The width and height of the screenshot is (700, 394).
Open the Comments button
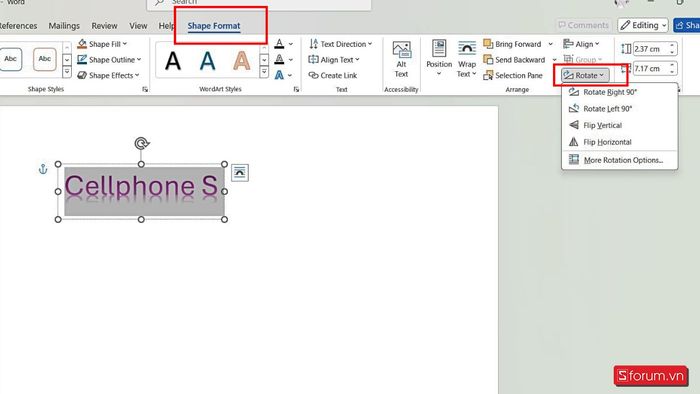(x=583, y=25)
